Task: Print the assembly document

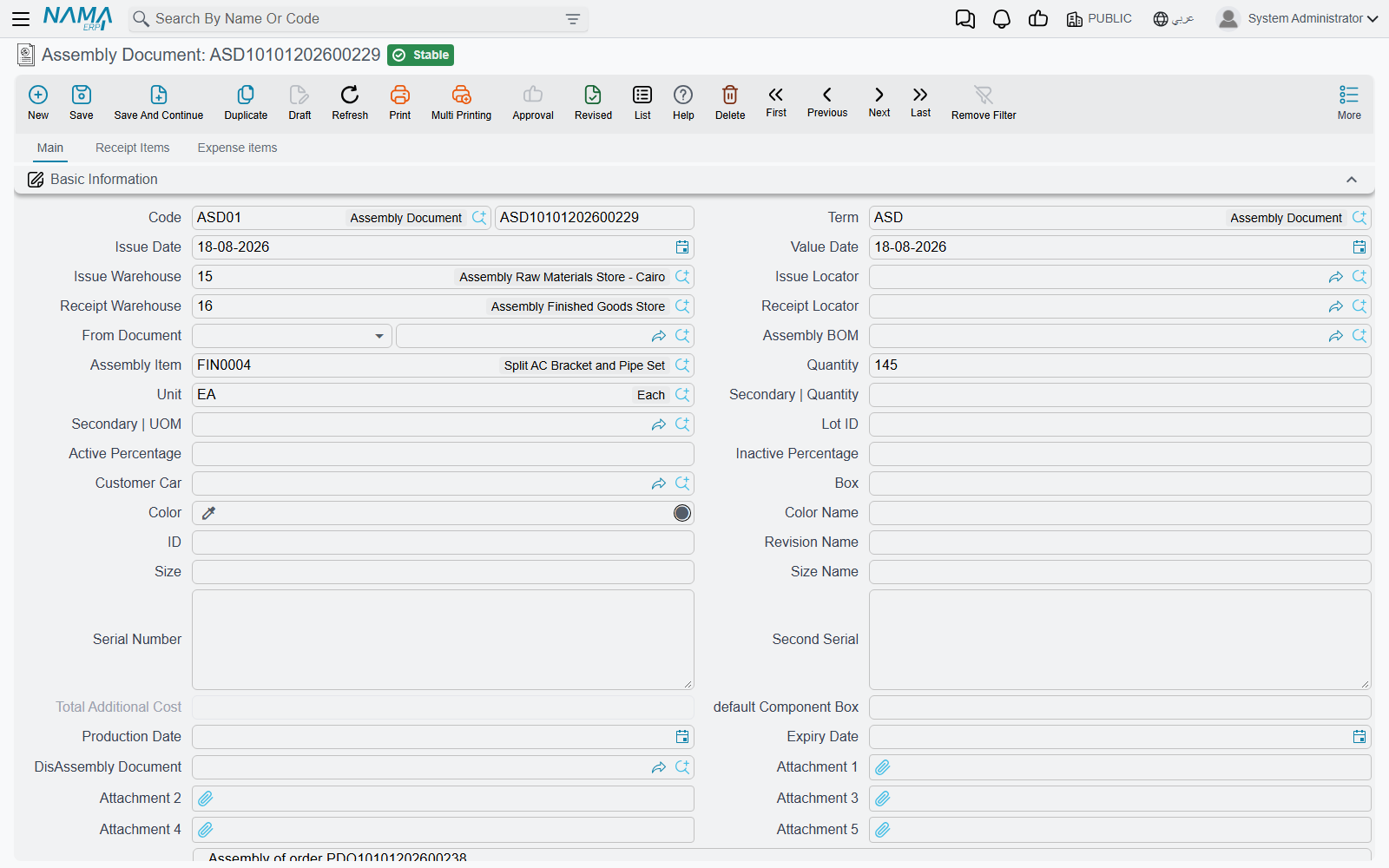Action: 400,102
